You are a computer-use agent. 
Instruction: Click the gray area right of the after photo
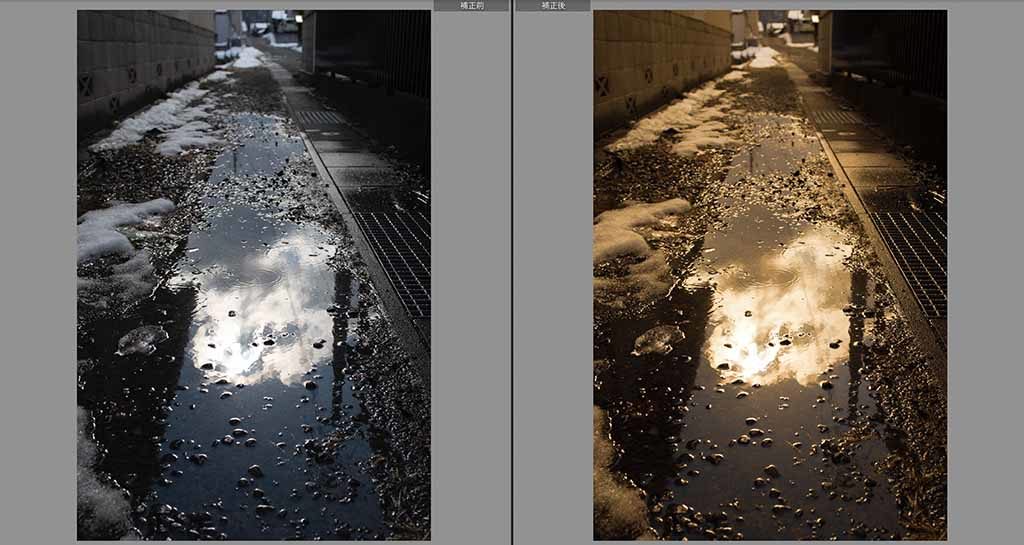click(x=985, y=272)
